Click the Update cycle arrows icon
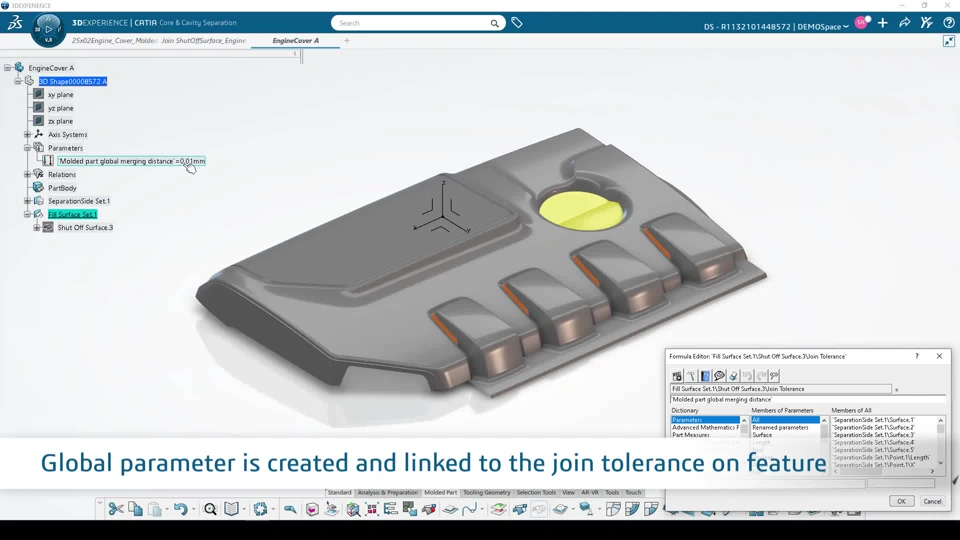 point(260,509)
